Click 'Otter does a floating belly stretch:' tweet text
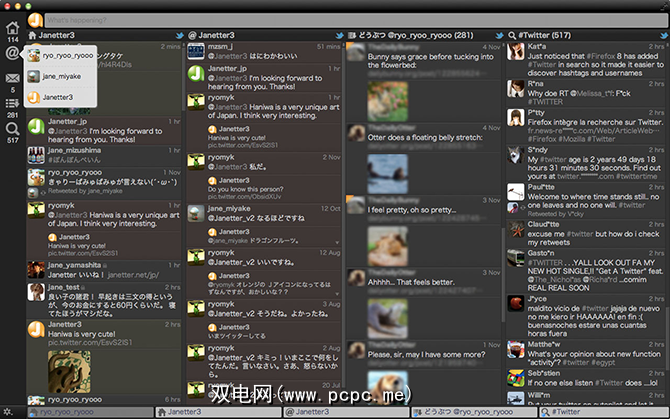Viewport: 670px width, 419px height. (425, 138)
